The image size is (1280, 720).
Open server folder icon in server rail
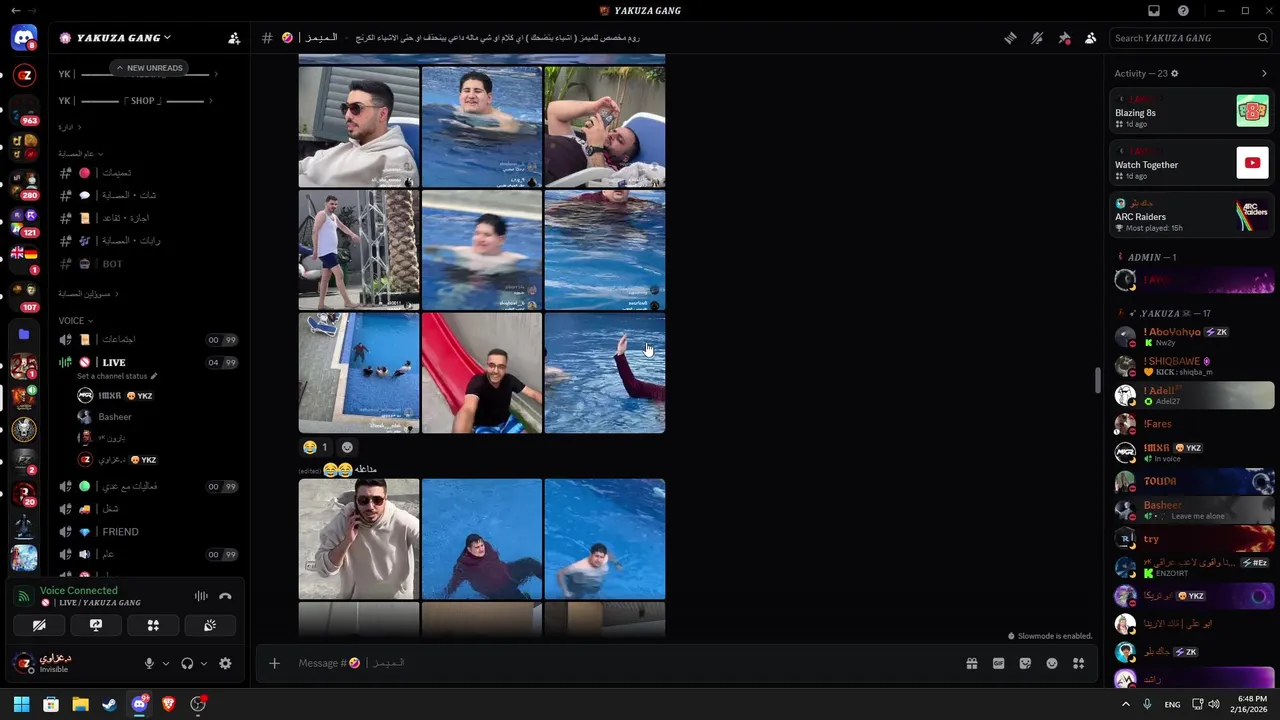click(x=24, y=334)
